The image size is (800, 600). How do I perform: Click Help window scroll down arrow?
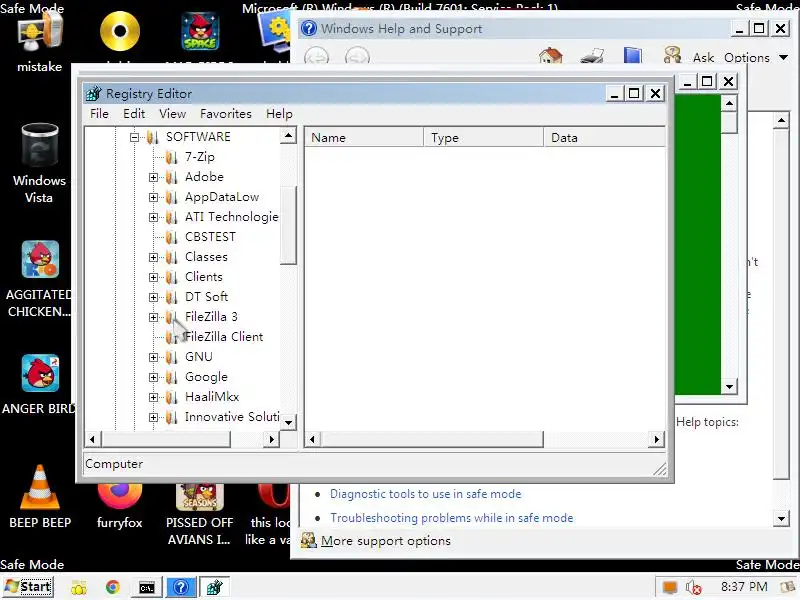click(781, 519)
